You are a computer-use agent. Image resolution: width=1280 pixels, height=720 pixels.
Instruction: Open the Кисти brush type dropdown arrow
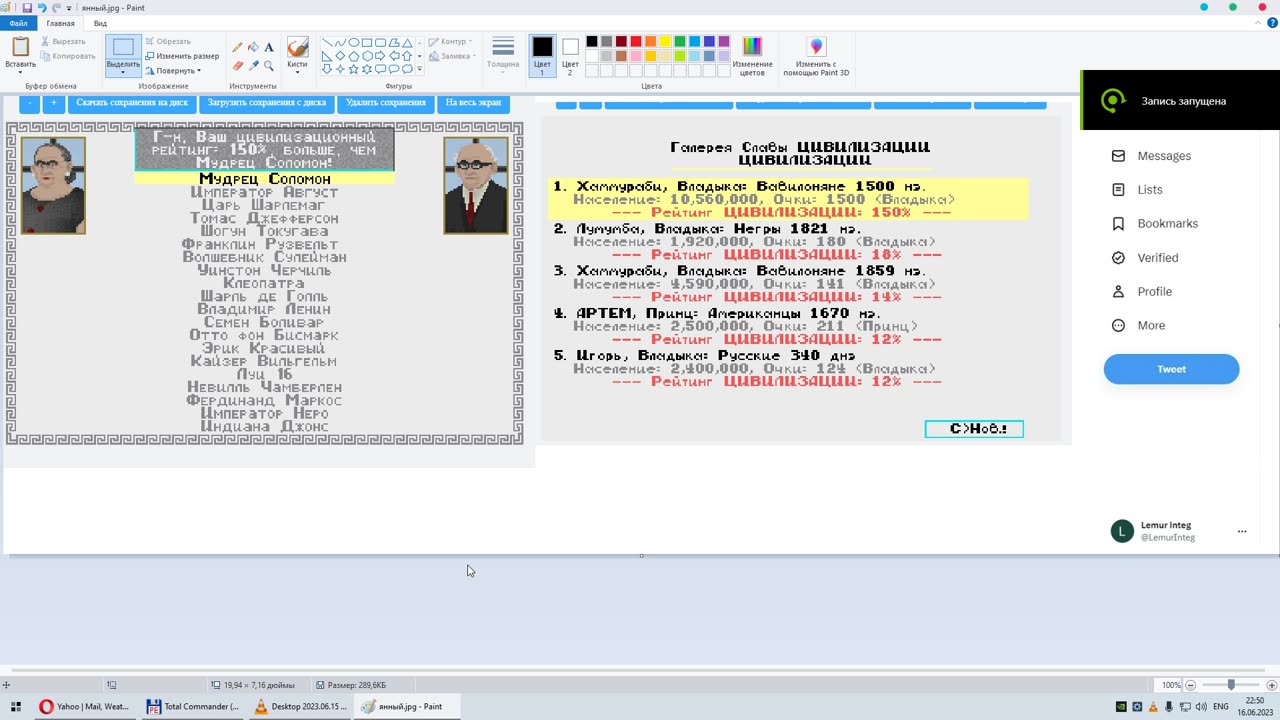pos(297,71)
